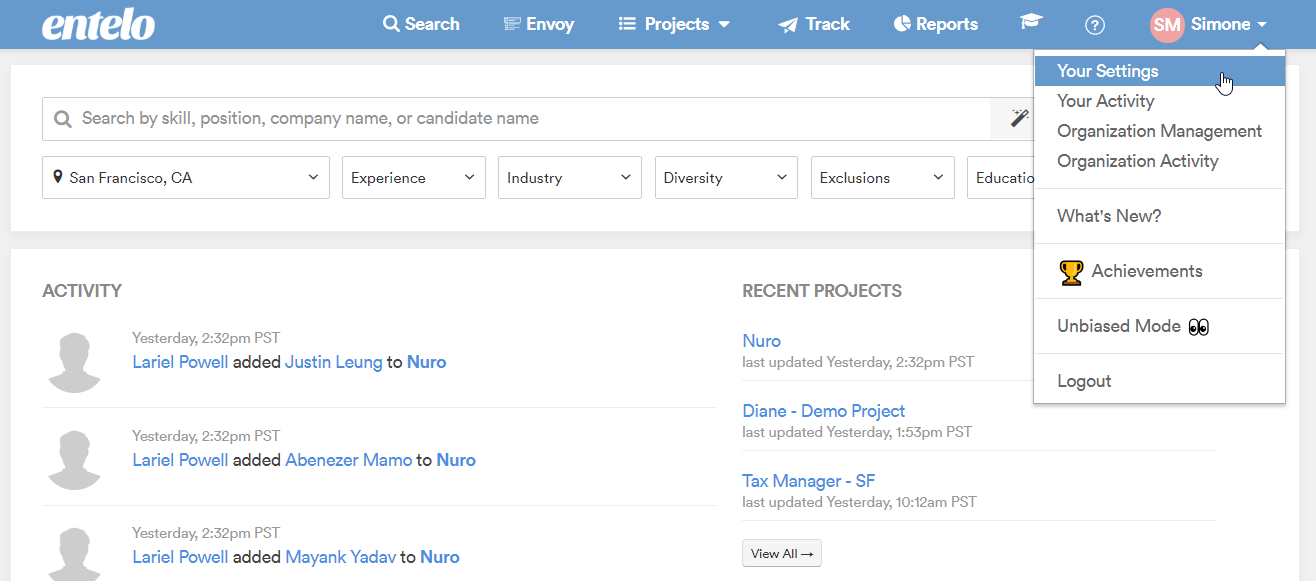
Task: Expand the Industry filter dropdown
Action: point(570,177)
